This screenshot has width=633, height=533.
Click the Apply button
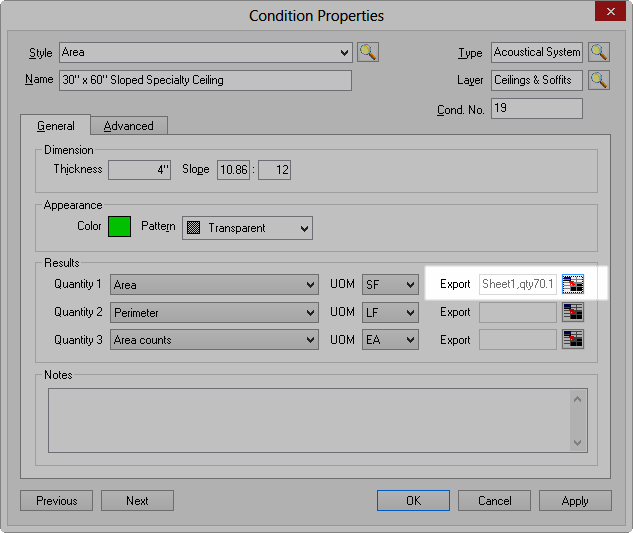point(575,501)
